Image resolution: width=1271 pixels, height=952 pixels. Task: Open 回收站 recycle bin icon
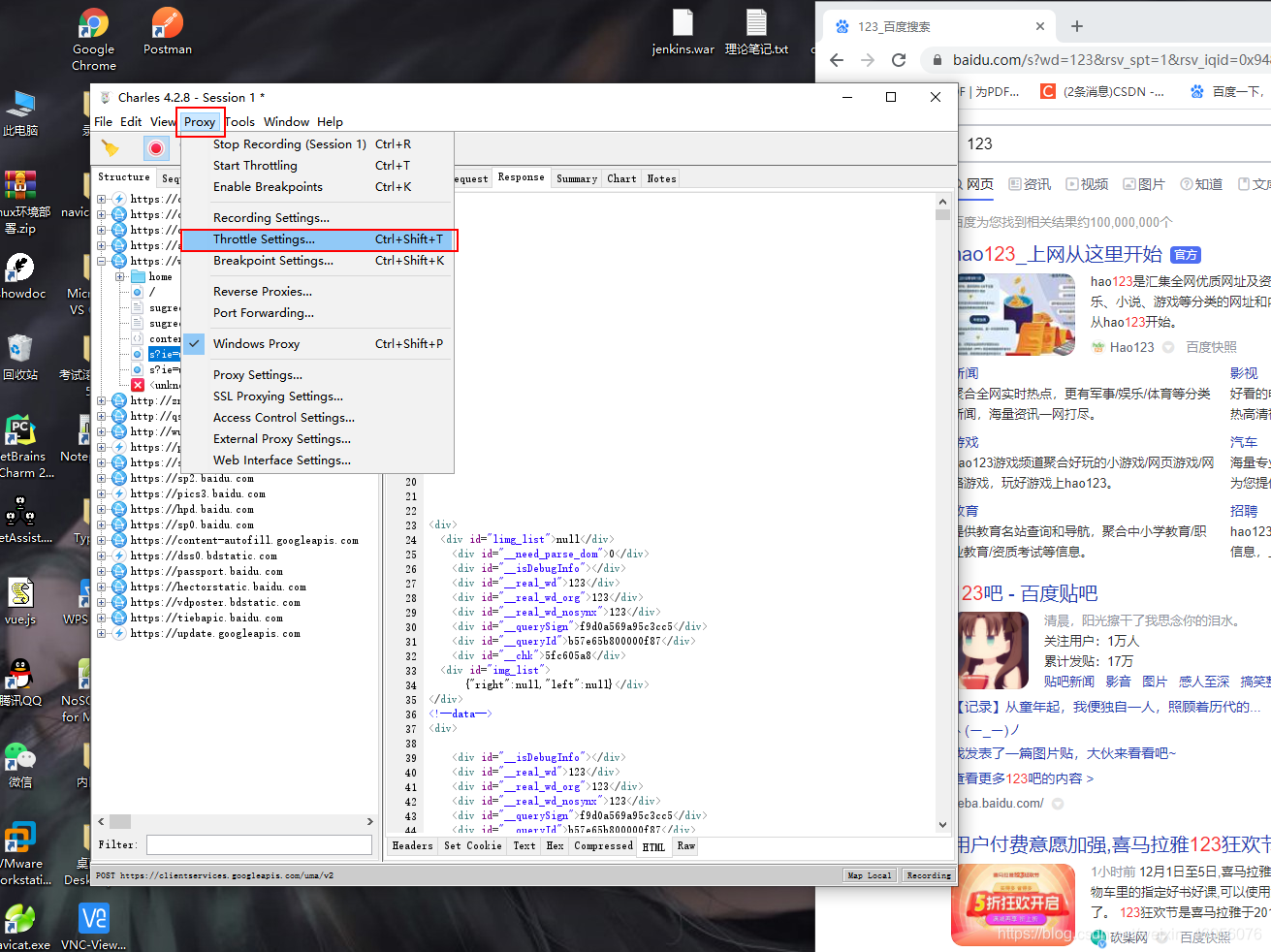[x=20, y=357]
